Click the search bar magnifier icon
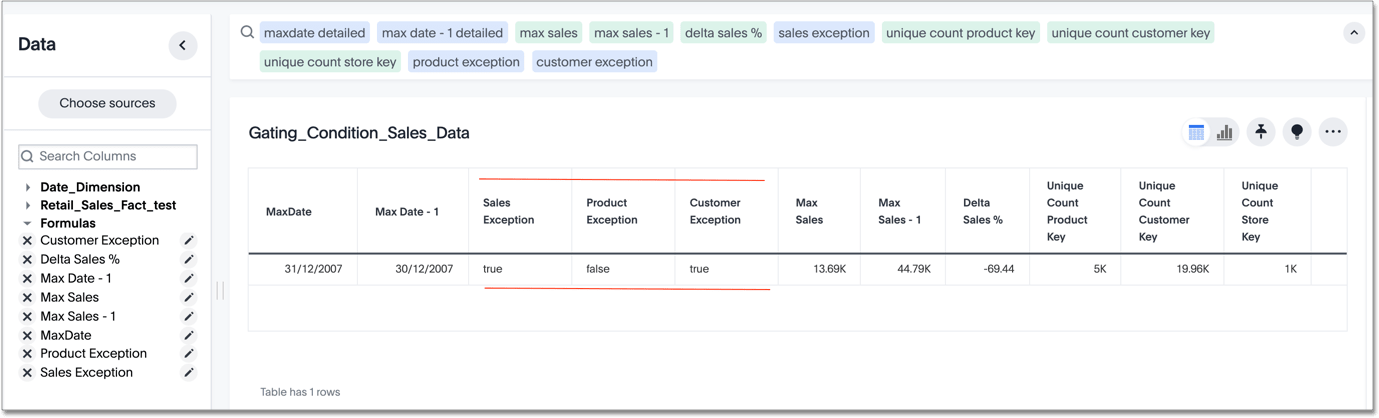This screenshot has width=1379, height=418. [247, 32]
